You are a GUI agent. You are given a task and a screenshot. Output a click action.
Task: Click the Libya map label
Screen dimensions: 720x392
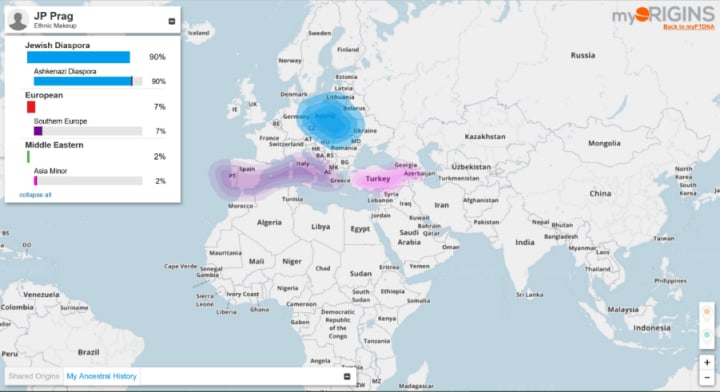(321, 227)
